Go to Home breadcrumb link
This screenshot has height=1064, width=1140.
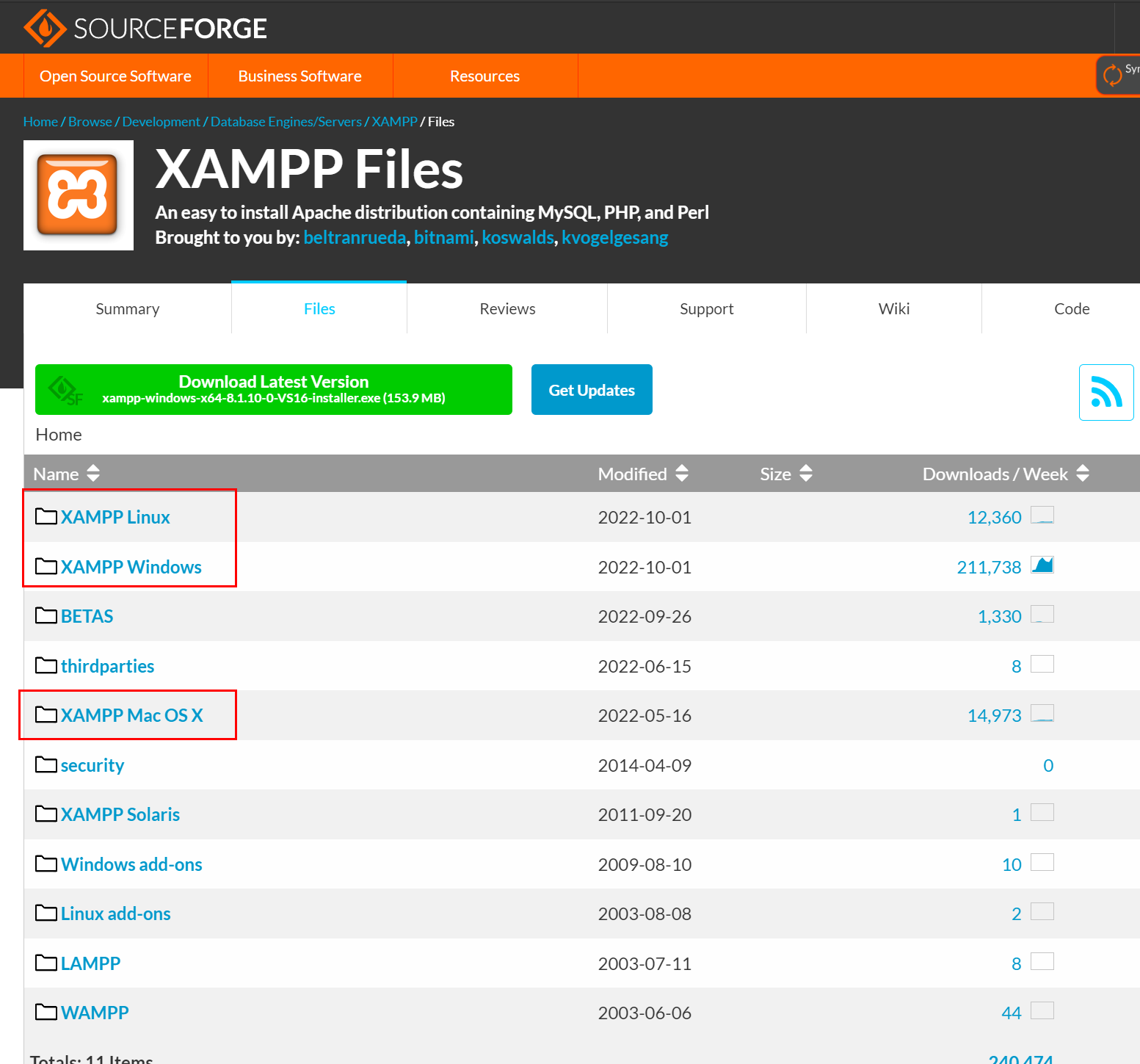click(40, 121)
